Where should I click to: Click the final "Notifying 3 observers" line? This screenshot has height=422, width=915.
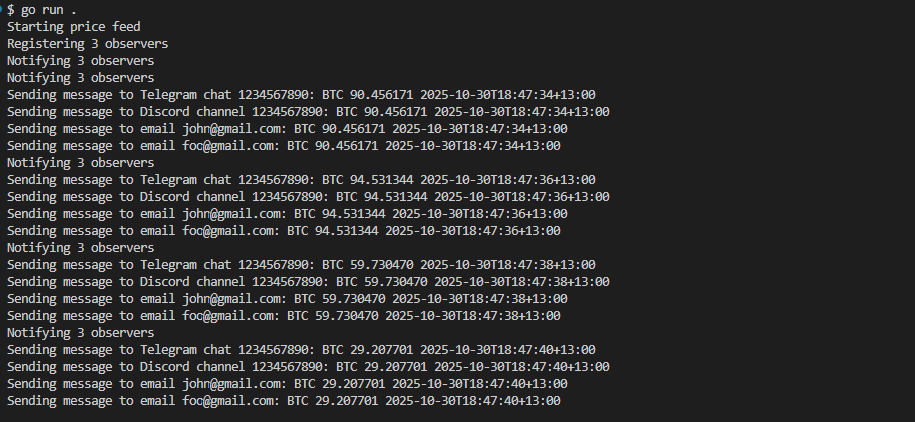pyautogui.click(x=80, y=332)
